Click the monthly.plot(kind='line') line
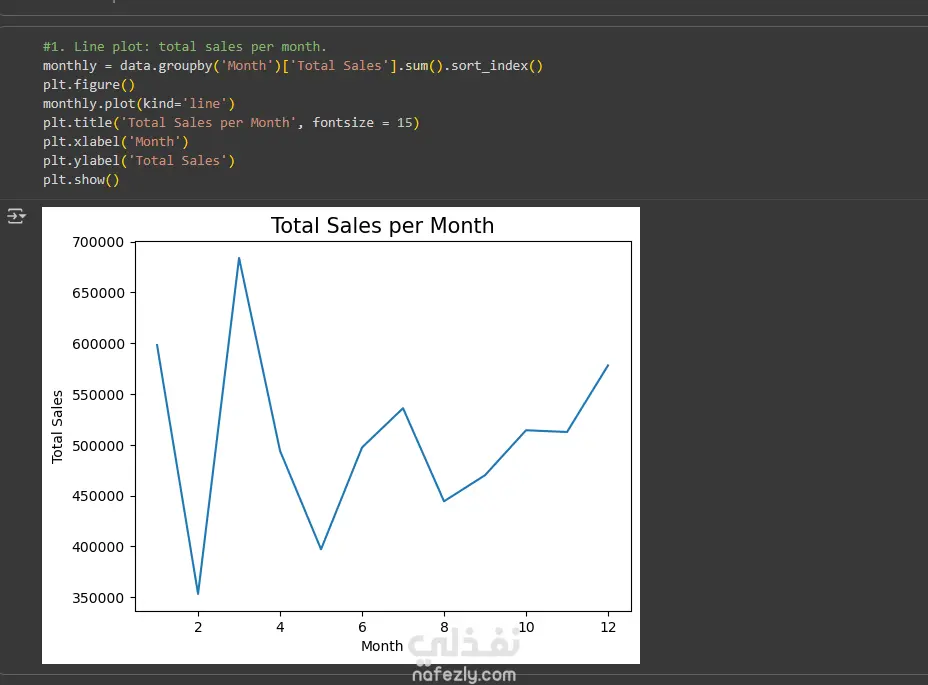Screen dimensions: 928x685 coord(138,103)
